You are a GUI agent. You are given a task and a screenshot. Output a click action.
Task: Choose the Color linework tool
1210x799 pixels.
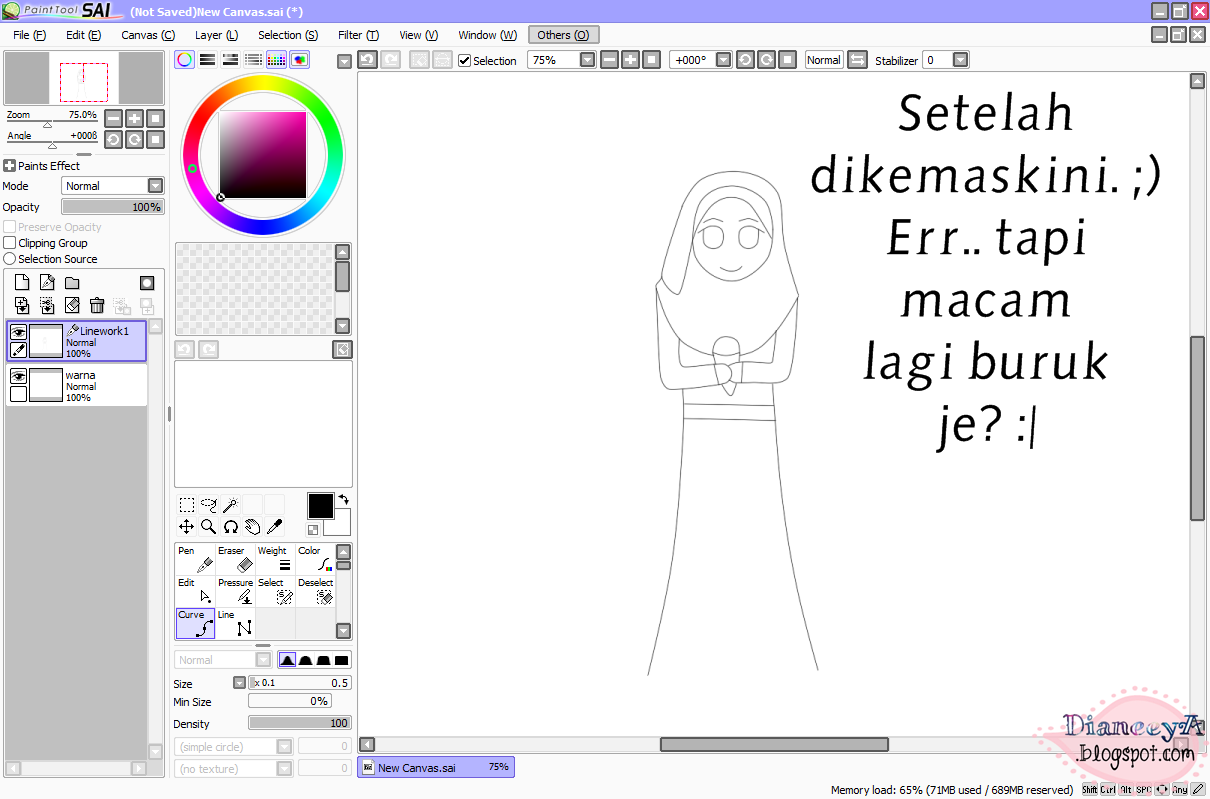[315, 559]
